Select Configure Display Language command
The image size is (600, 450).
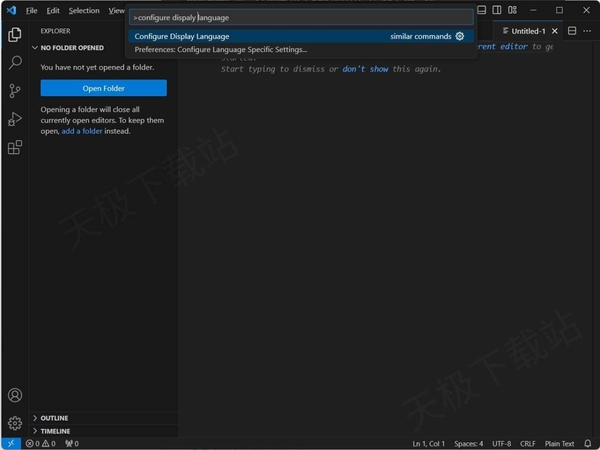(182, 36)
